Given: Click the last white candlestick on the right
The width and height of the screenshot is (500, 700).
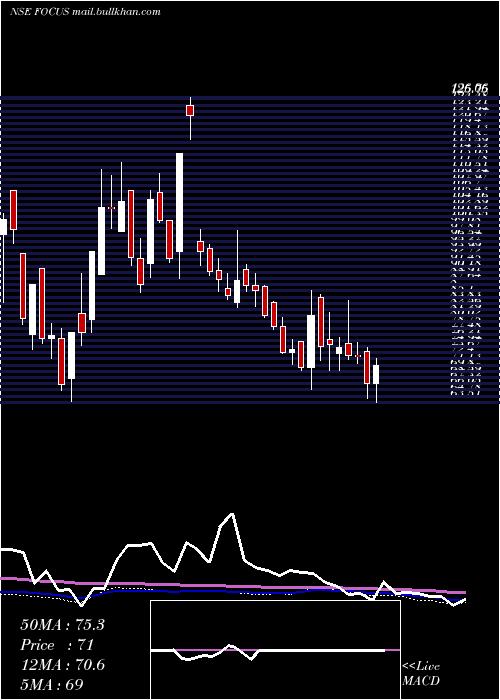Looking at the screenshot, I should pos(376,374).
